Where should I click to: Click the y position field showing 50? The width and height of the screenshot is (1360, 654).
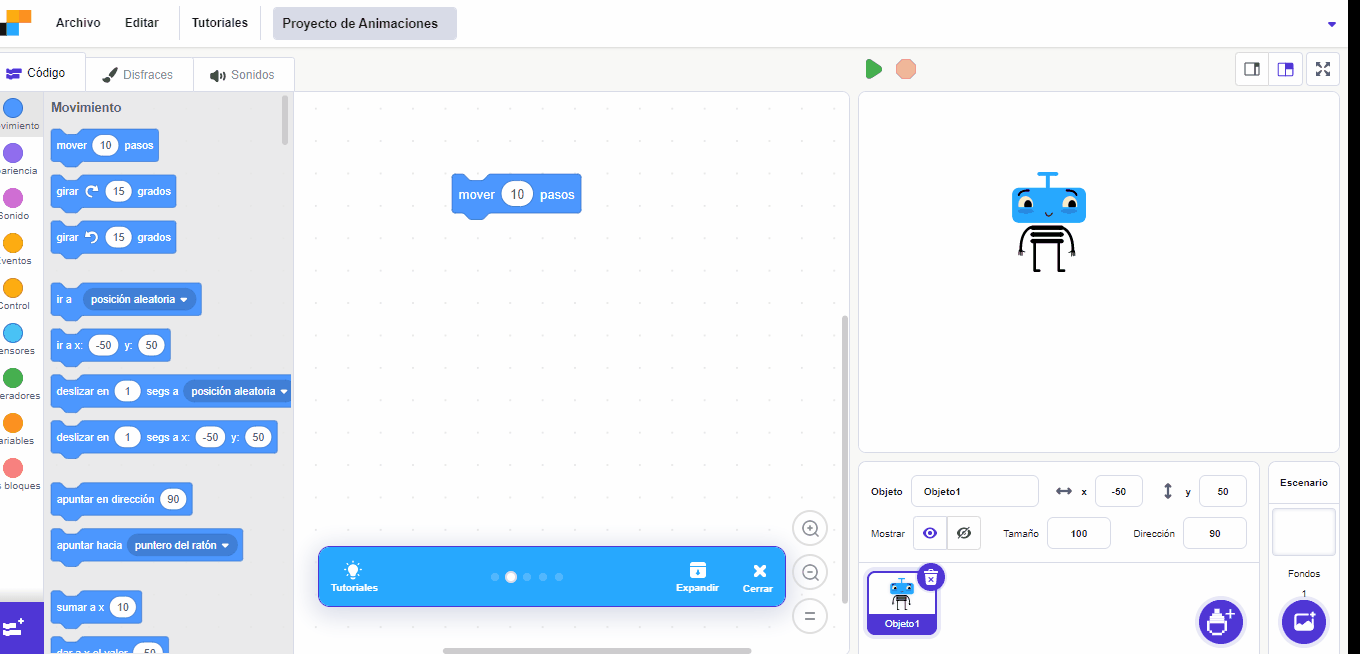[x=1223, y=491]
